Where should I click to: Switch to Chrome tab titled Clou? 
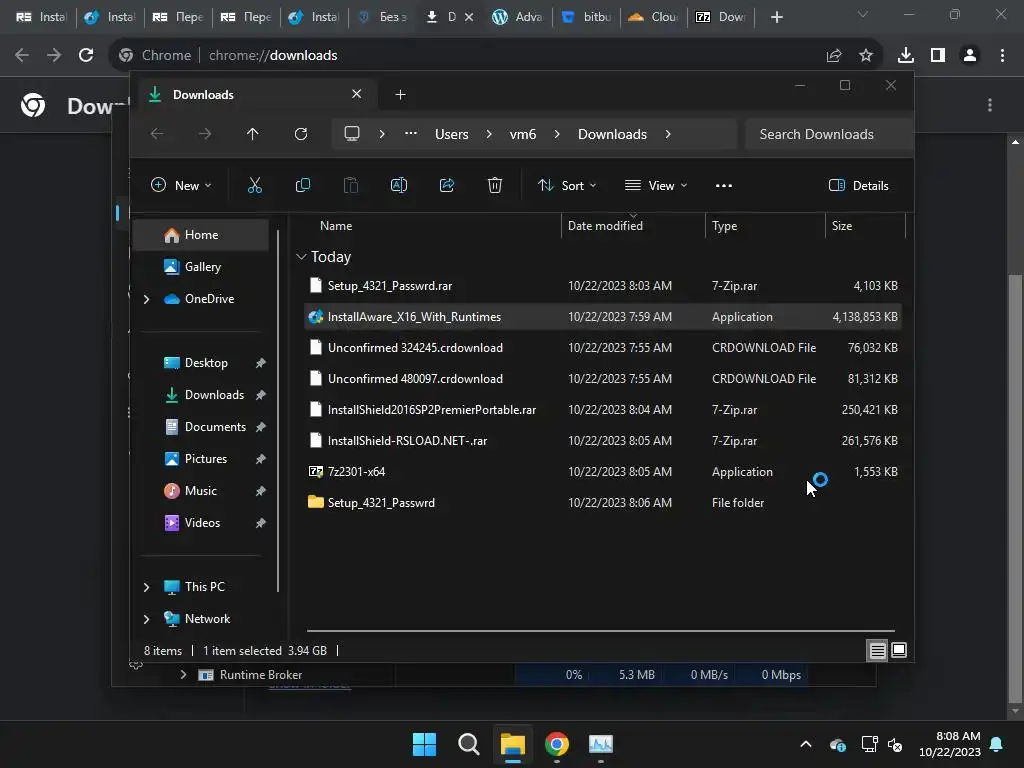[654, 17]
